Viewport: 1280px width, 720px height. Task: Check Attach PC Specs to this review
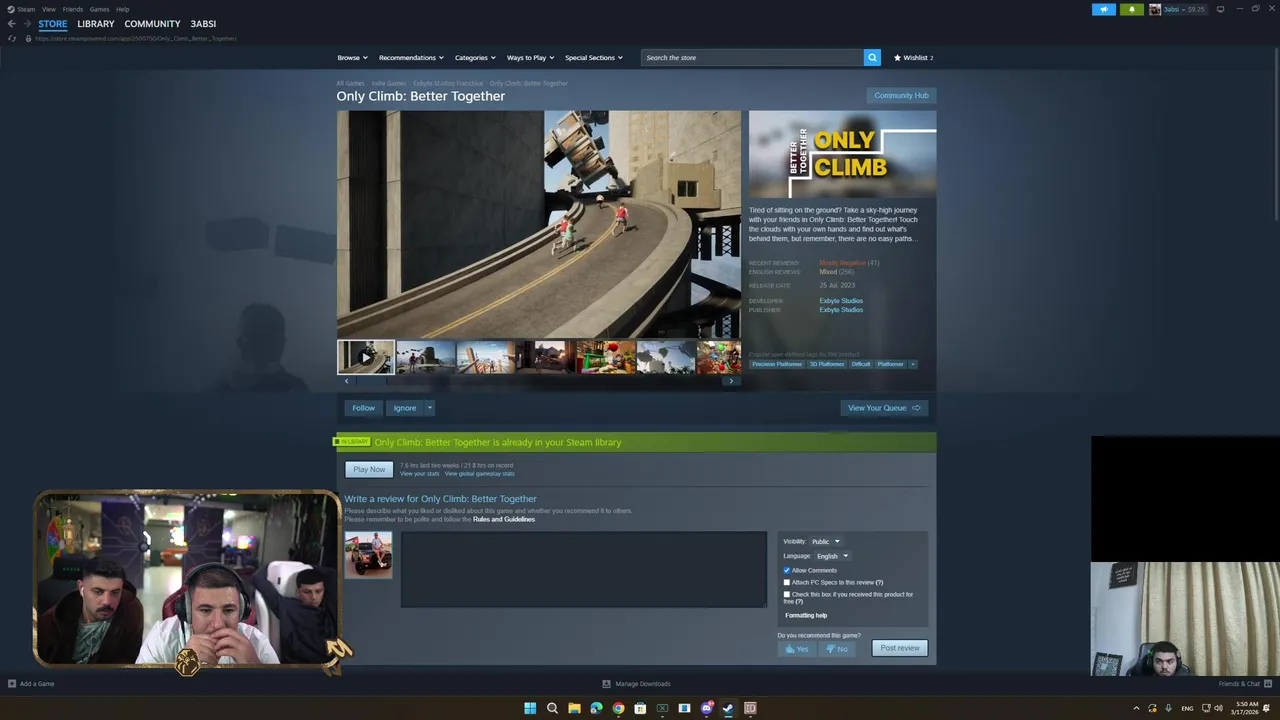tap(787, 582)
